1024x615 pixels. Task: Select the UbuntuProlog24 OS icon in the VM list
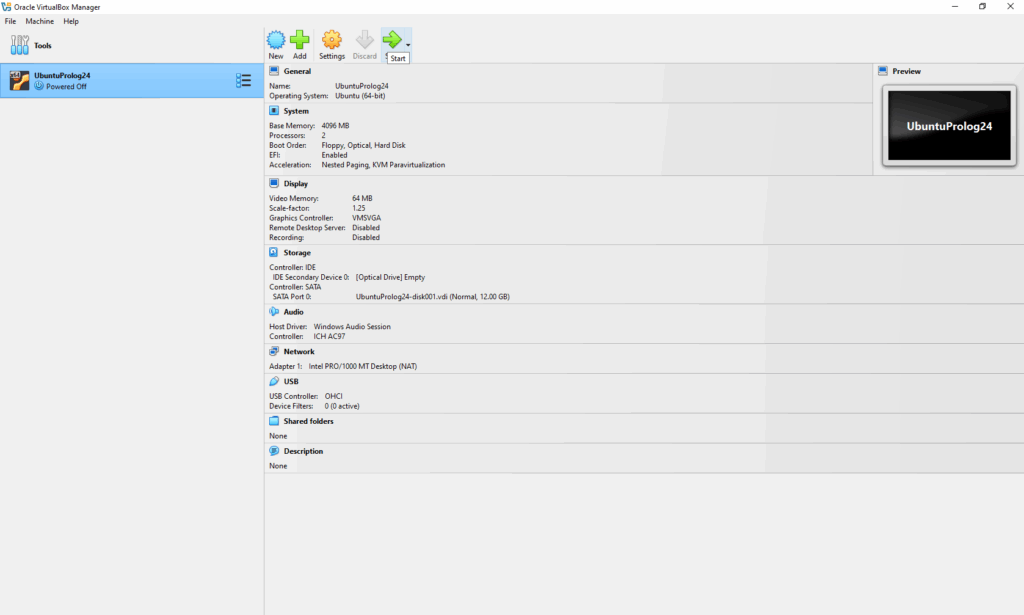(20, 80)
